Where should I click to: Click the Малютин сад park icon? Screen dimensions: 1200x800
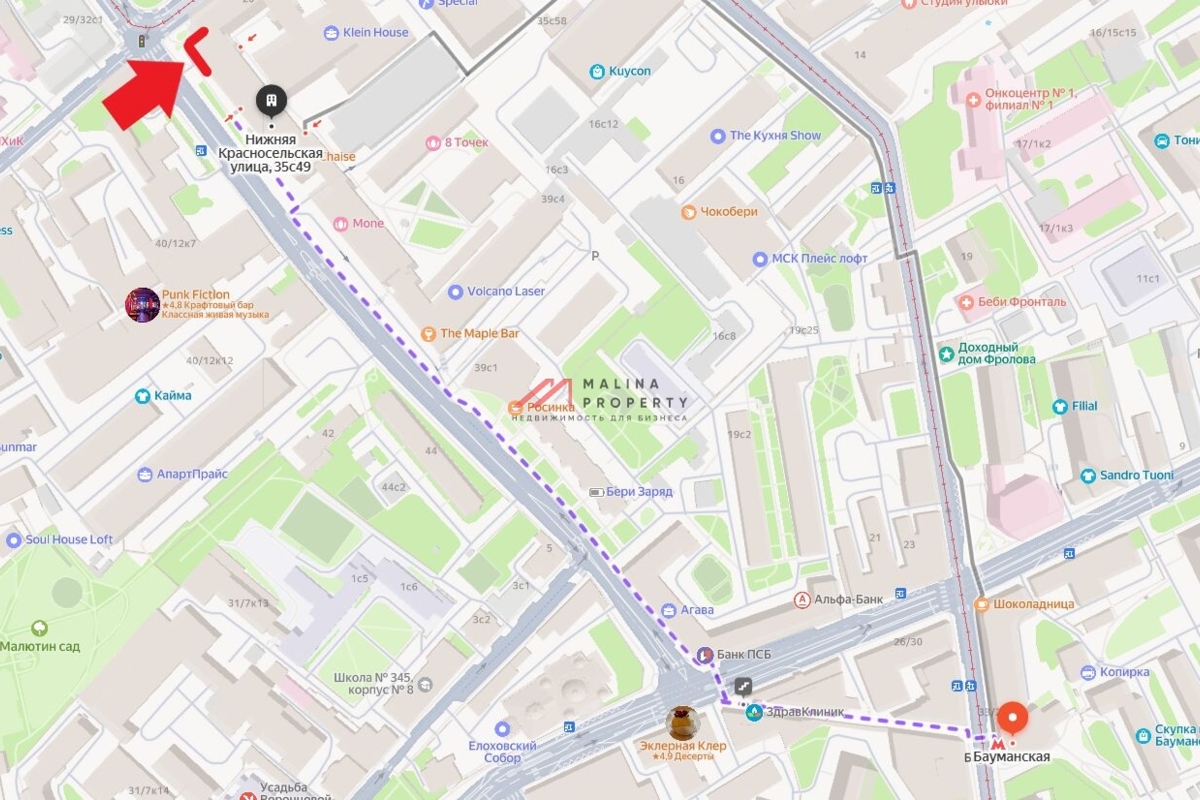39,628
